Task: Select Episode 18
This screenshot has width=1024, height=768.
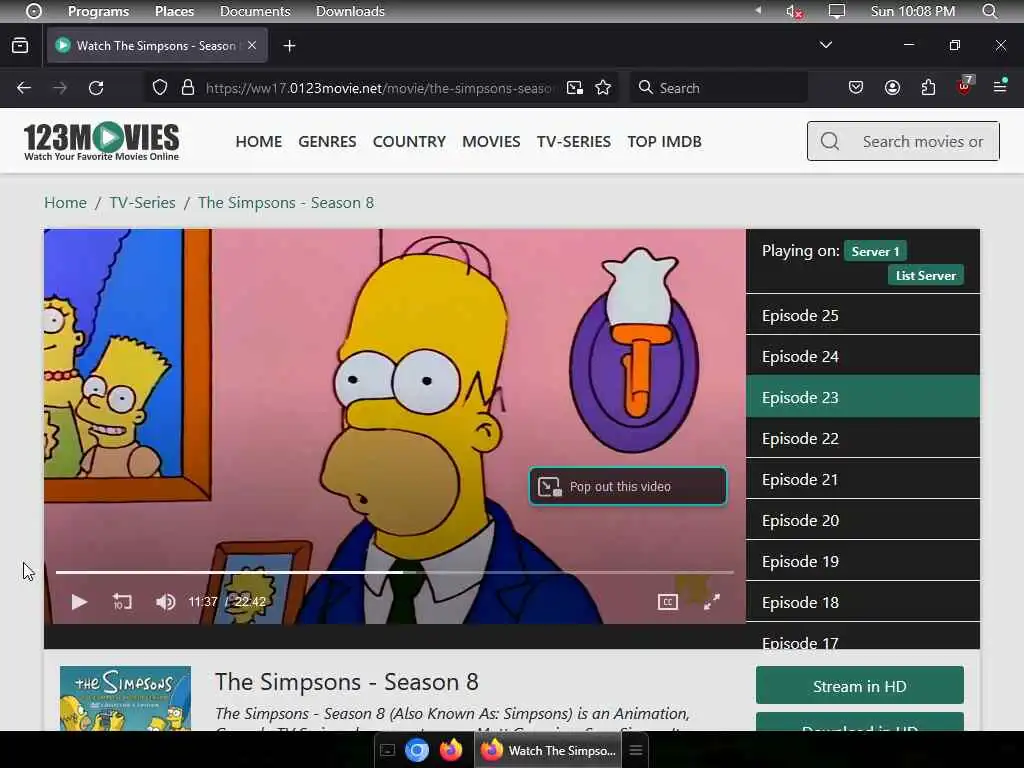Action: click(863, 602)
